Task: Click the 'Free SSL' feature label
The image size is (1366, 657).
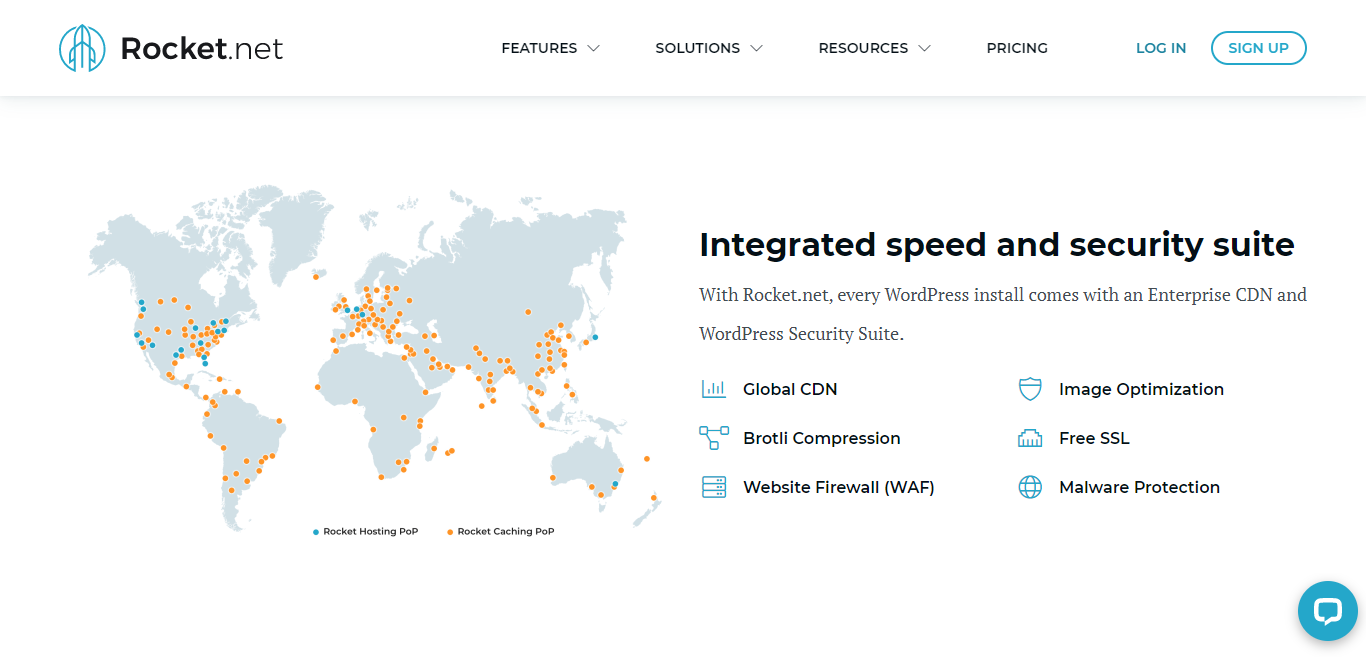Action: [x=1094, y=438]
